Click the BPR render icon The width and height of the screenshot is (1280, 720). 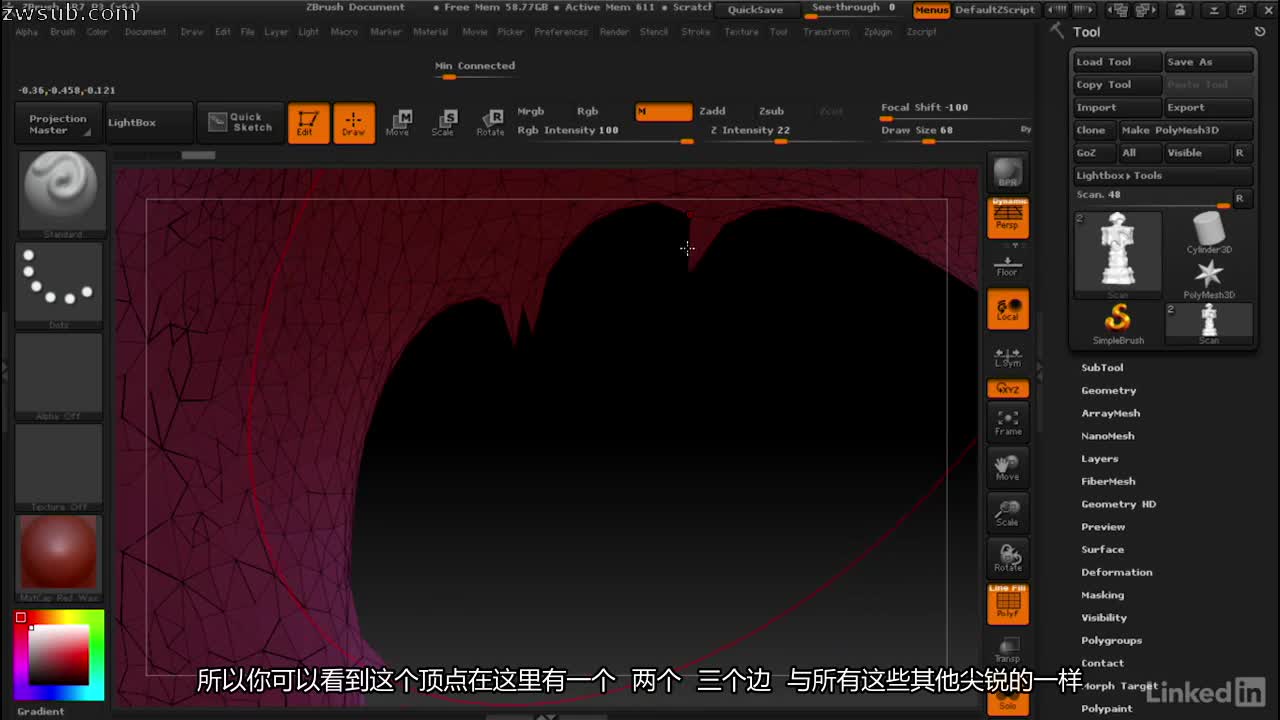1007,170
